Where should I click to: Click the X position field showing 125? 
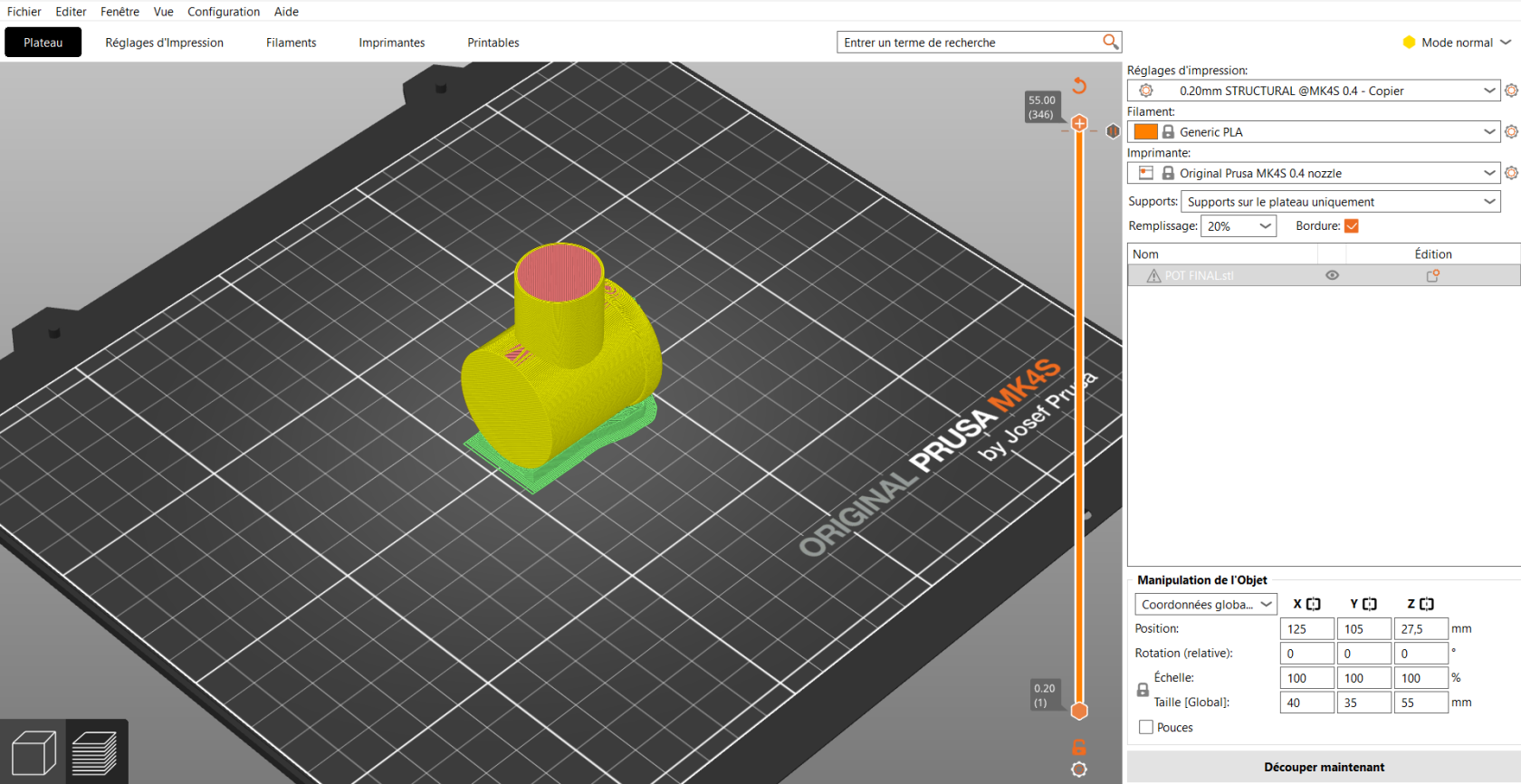pyautogui.click(x=1307, y=629)
